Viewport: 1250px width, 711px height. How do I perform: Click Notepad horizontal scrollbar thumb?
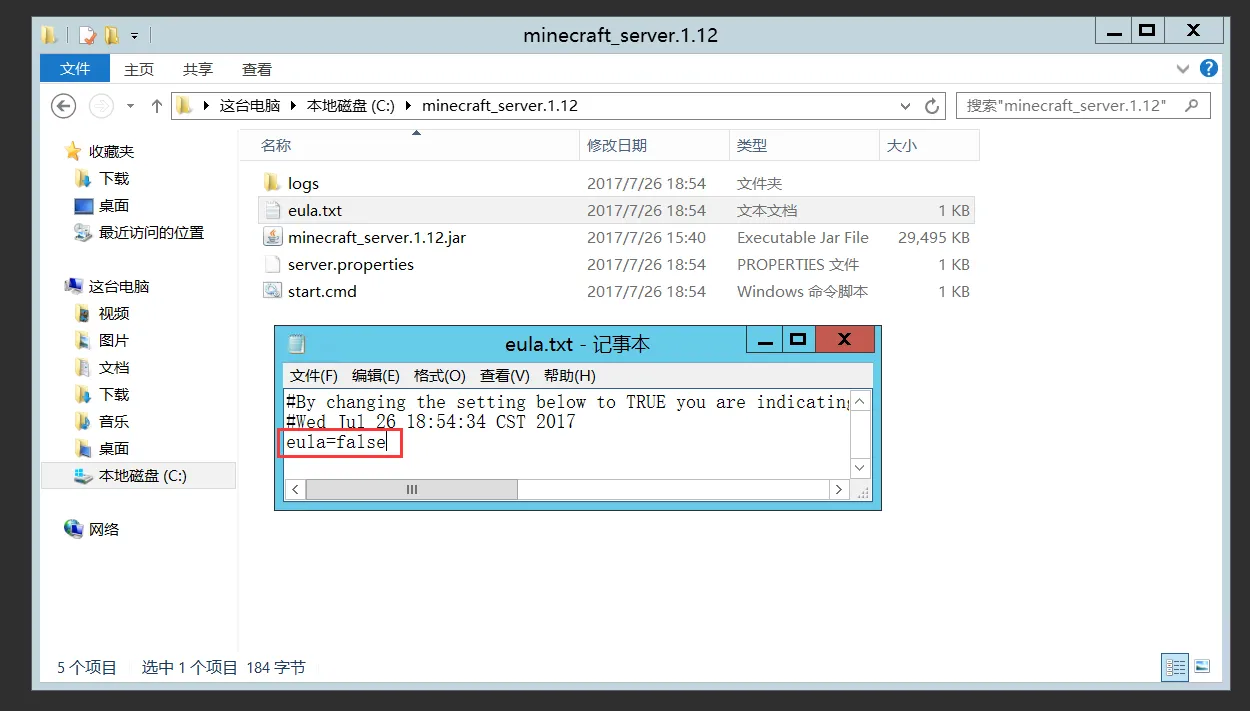(x=411, y=490)
